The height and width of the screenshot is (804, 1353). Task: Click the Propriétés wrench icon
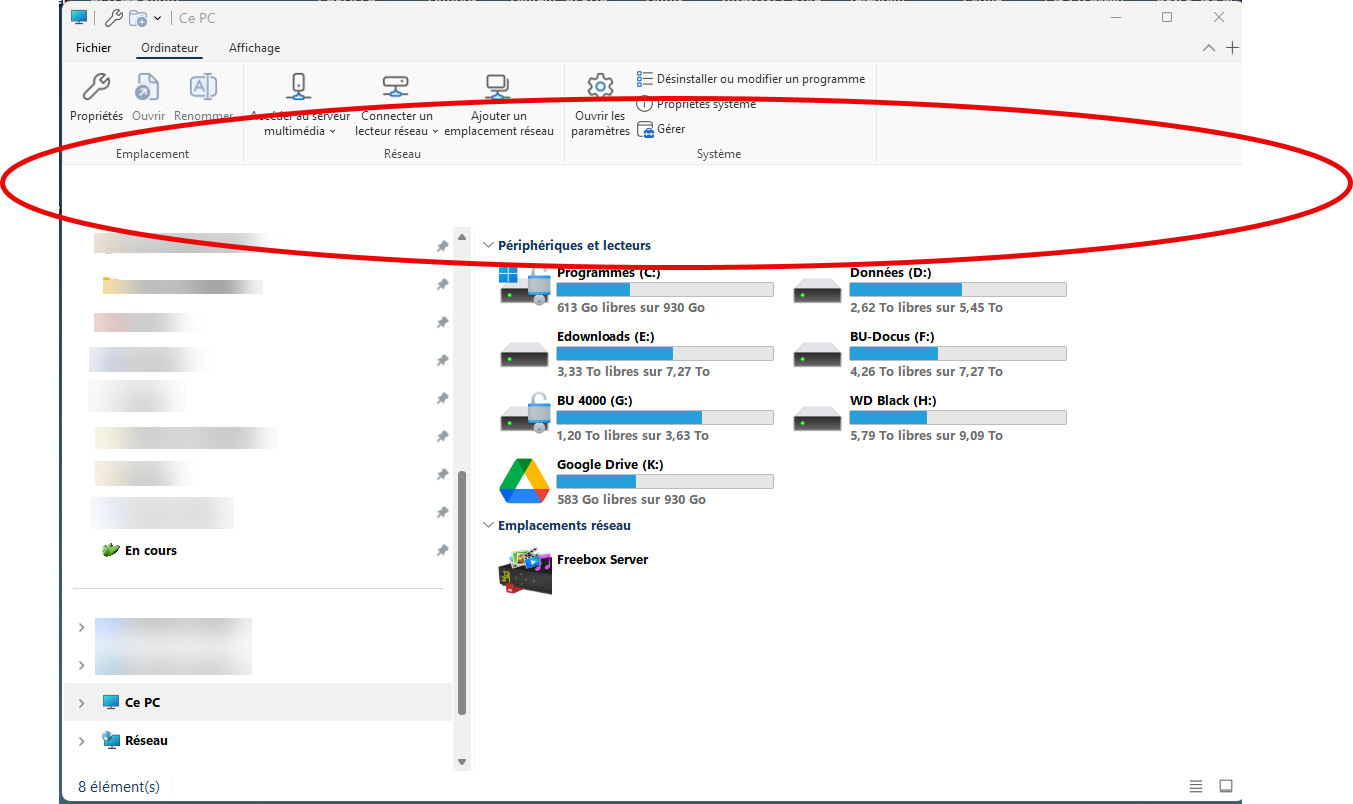pyautogui.click(x=96, y=88)
